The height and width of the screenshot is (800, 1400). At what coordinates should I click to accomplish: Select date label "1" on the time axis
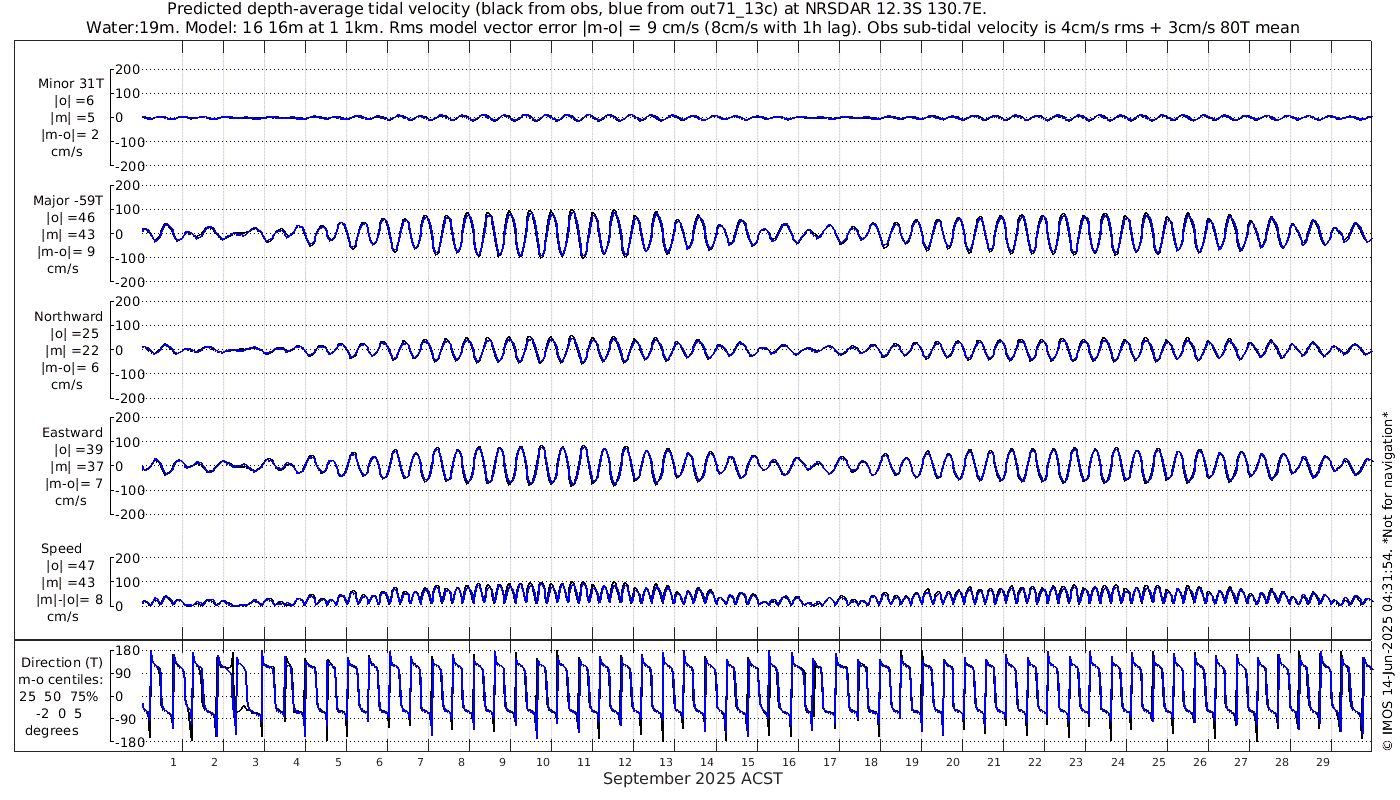coord(173,762)
